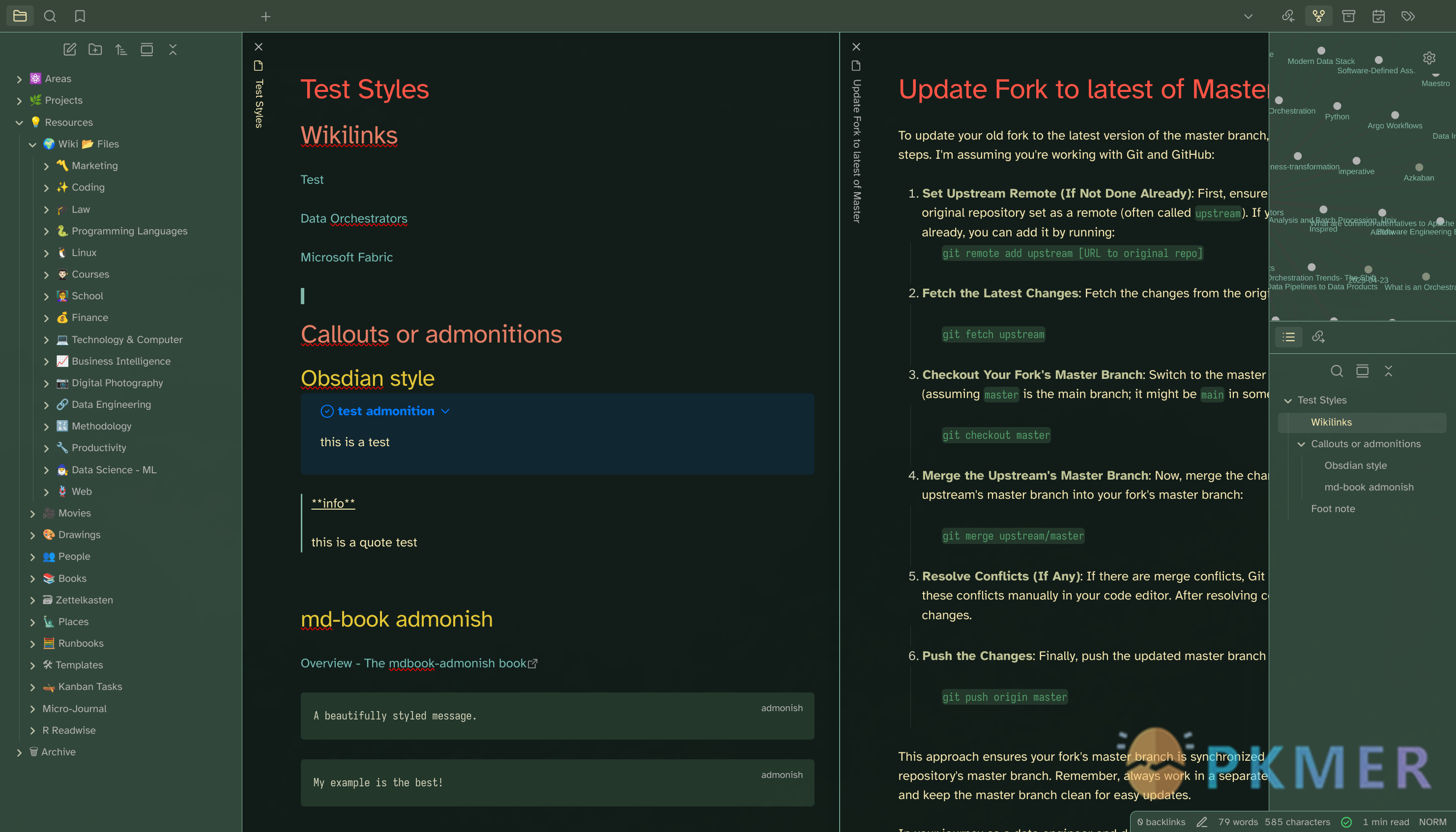This screenshot has height=832, width=1456.
Task: Open the bookmarks tab in left sidebar
Action: coord(80,16)
